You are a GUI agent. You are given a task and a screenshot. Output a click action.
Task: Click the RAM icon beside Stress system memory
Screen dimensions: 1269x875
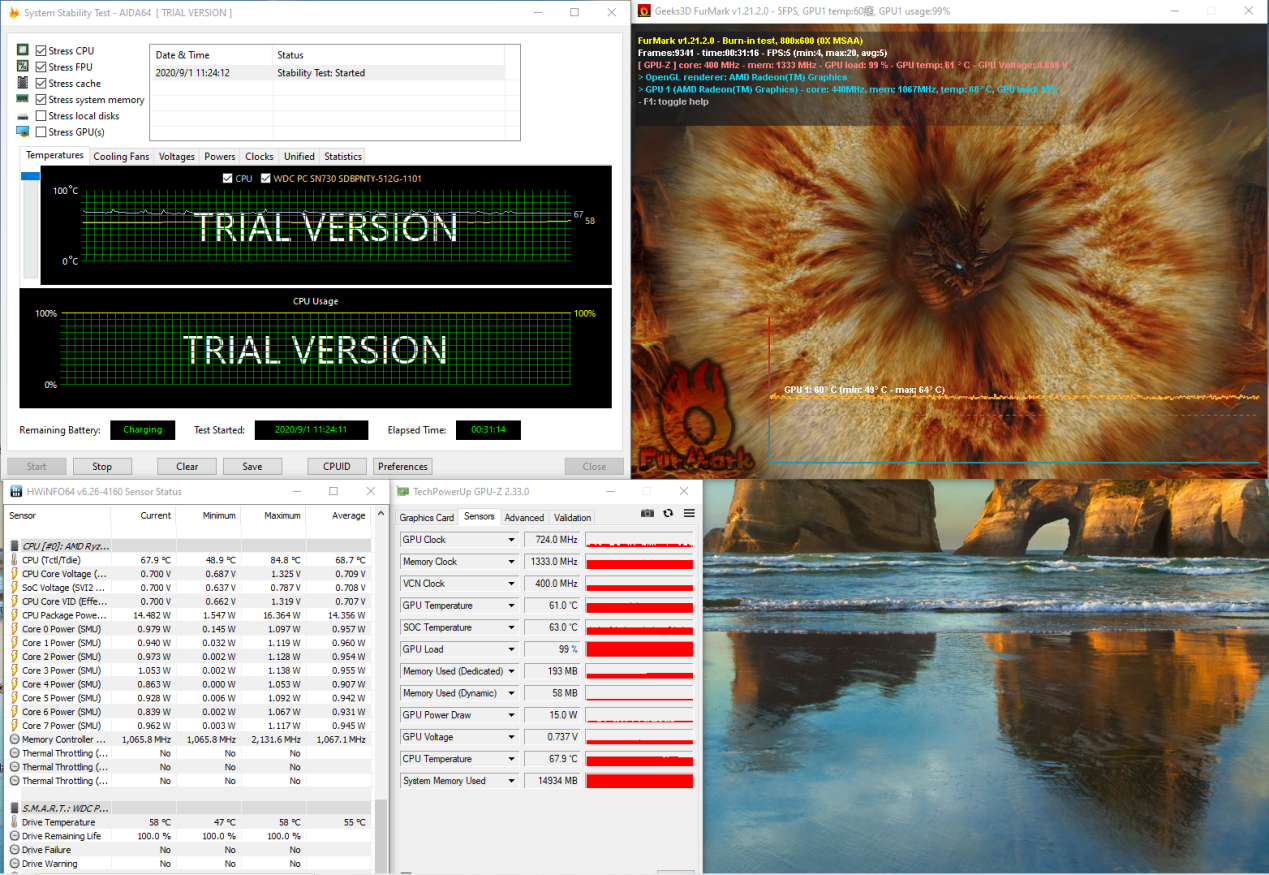click(23, 99)
